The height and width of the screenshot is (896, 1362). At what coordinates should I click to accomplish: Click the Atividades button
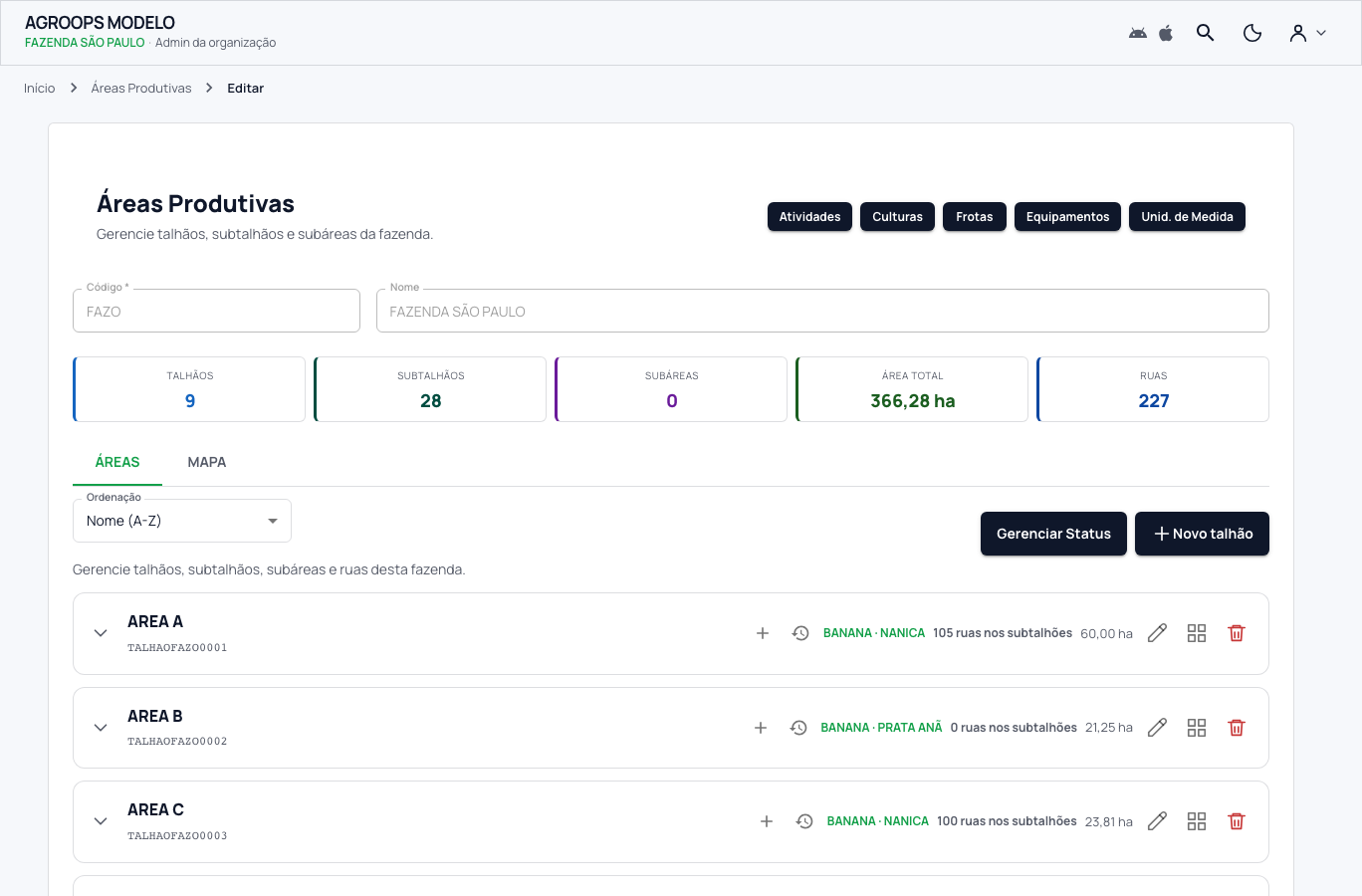click(809, 217)
